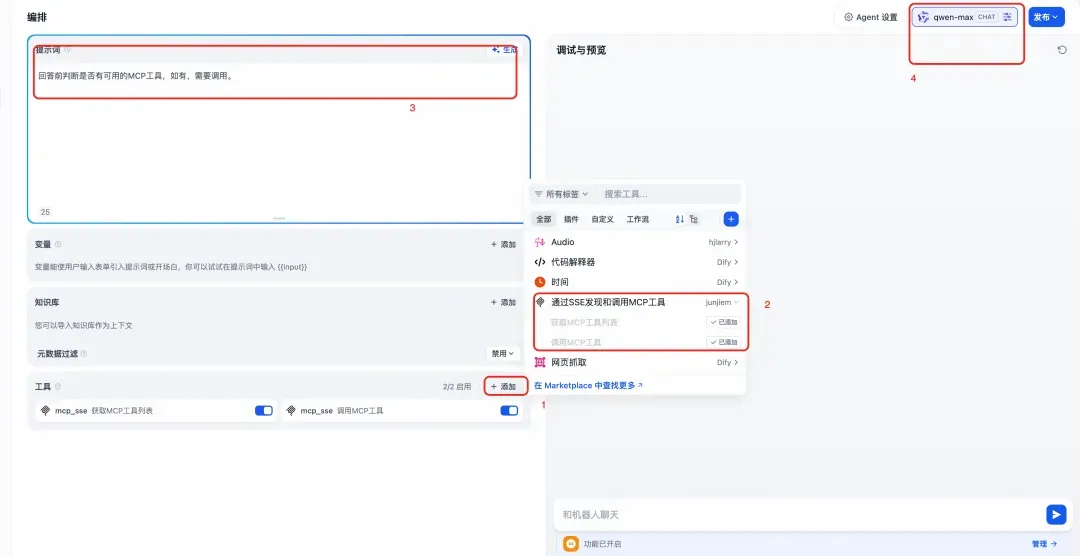Image resolution: width=1080 pixels, height=556 pixels.
Task: Click the 调用MCP工具 entry in tool picker
Action: (576, 342)
